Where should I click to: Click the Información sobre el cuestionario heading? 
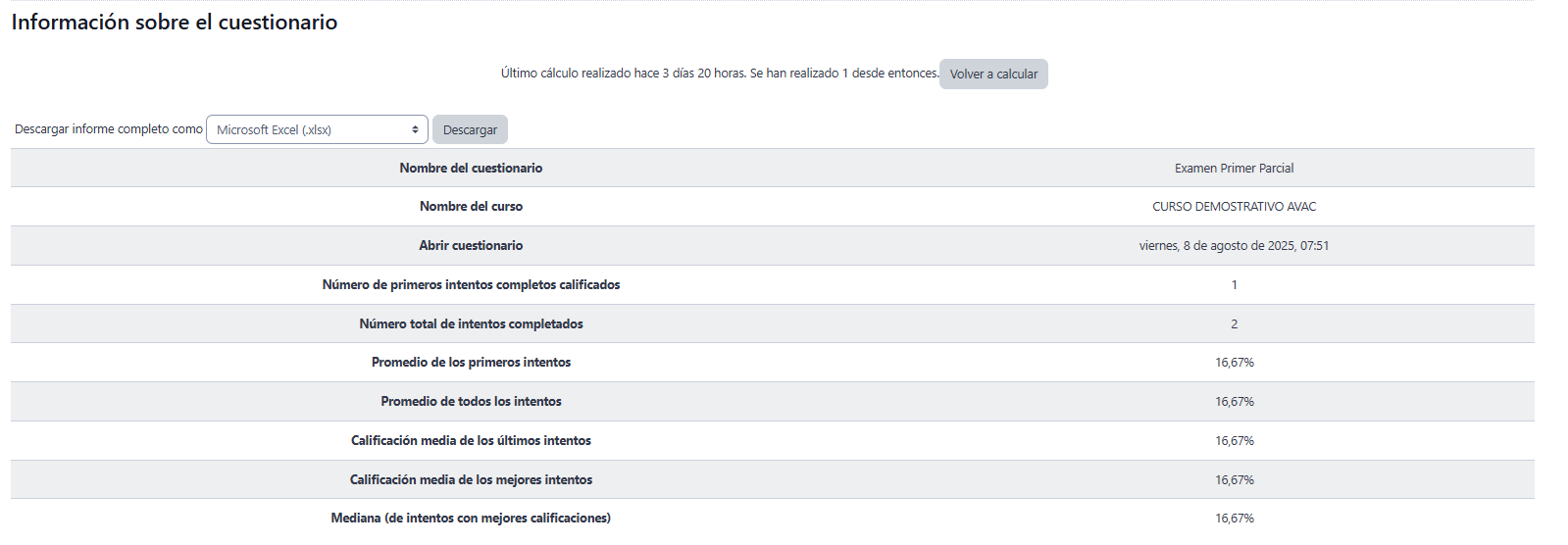tap(175, 23)
